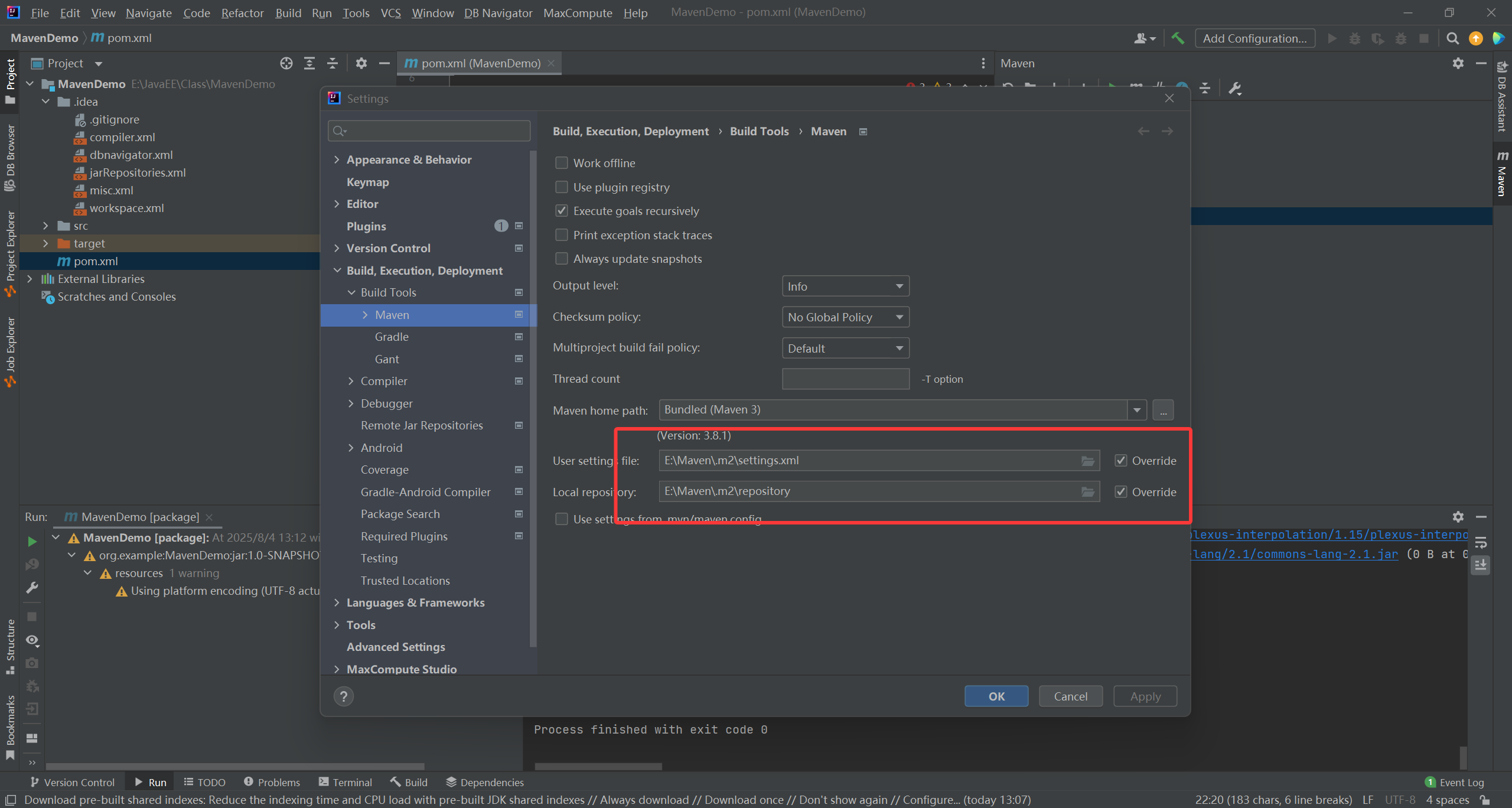1512x808 pixels.
Task: Click Apply button in Settings
Action: coord(1145,696)
